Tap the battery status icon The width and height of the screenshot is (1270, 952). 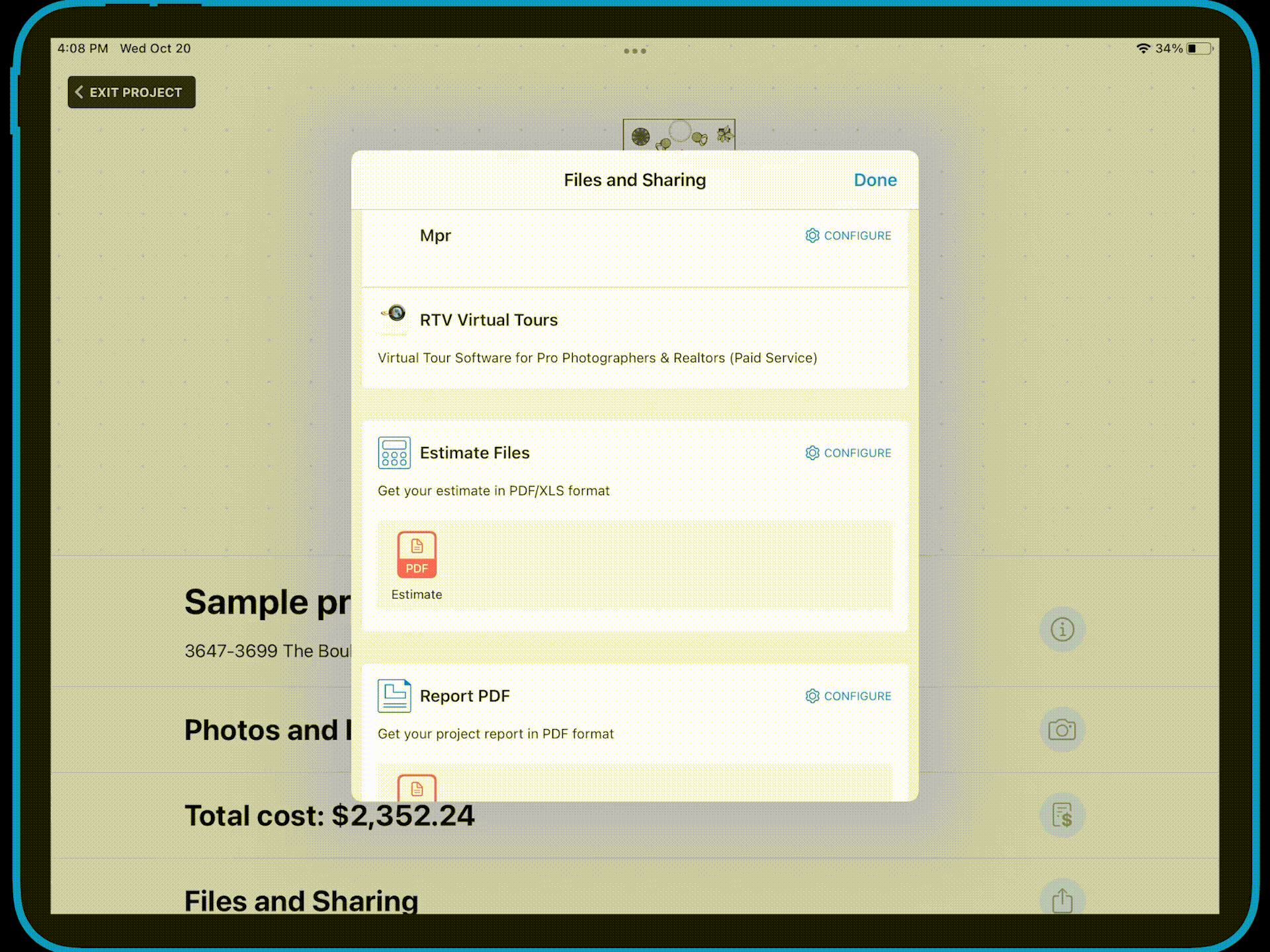coord(1200,48)
